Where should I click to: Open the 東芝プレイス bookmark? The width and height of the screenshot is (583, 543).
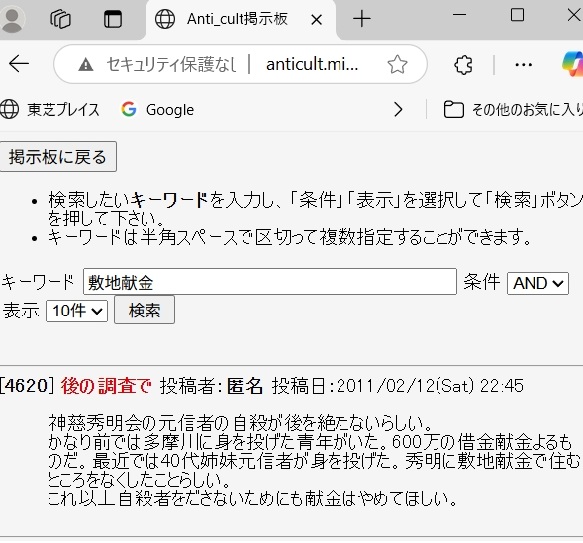coord(50,109)
